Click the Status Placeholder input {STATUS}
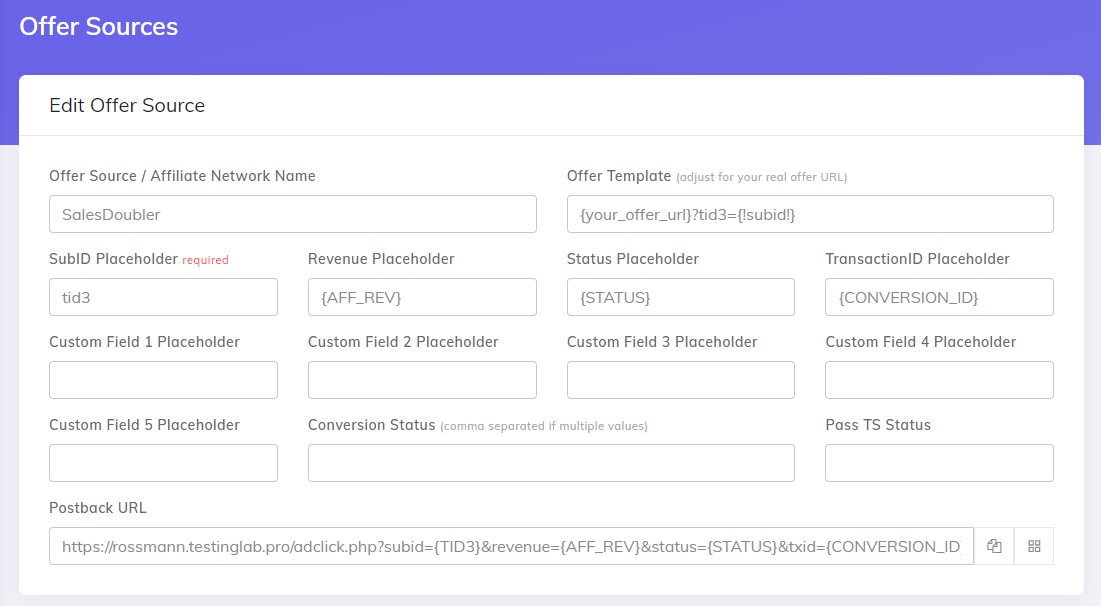The height and width of the screenshot is (606, 1101). click(681, 297)
